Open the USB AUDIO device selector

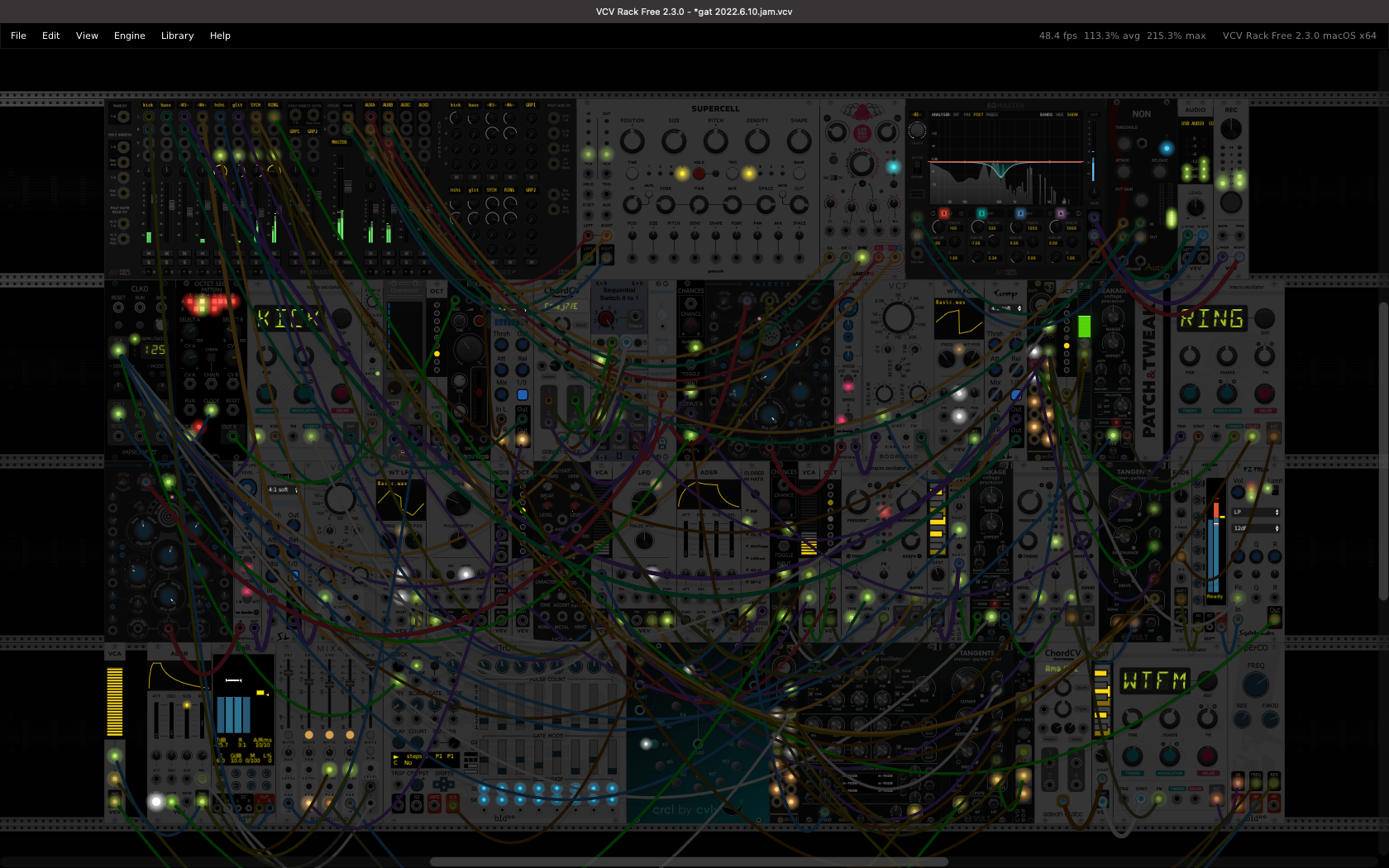pyautogui.click(x=1196, y=124)
